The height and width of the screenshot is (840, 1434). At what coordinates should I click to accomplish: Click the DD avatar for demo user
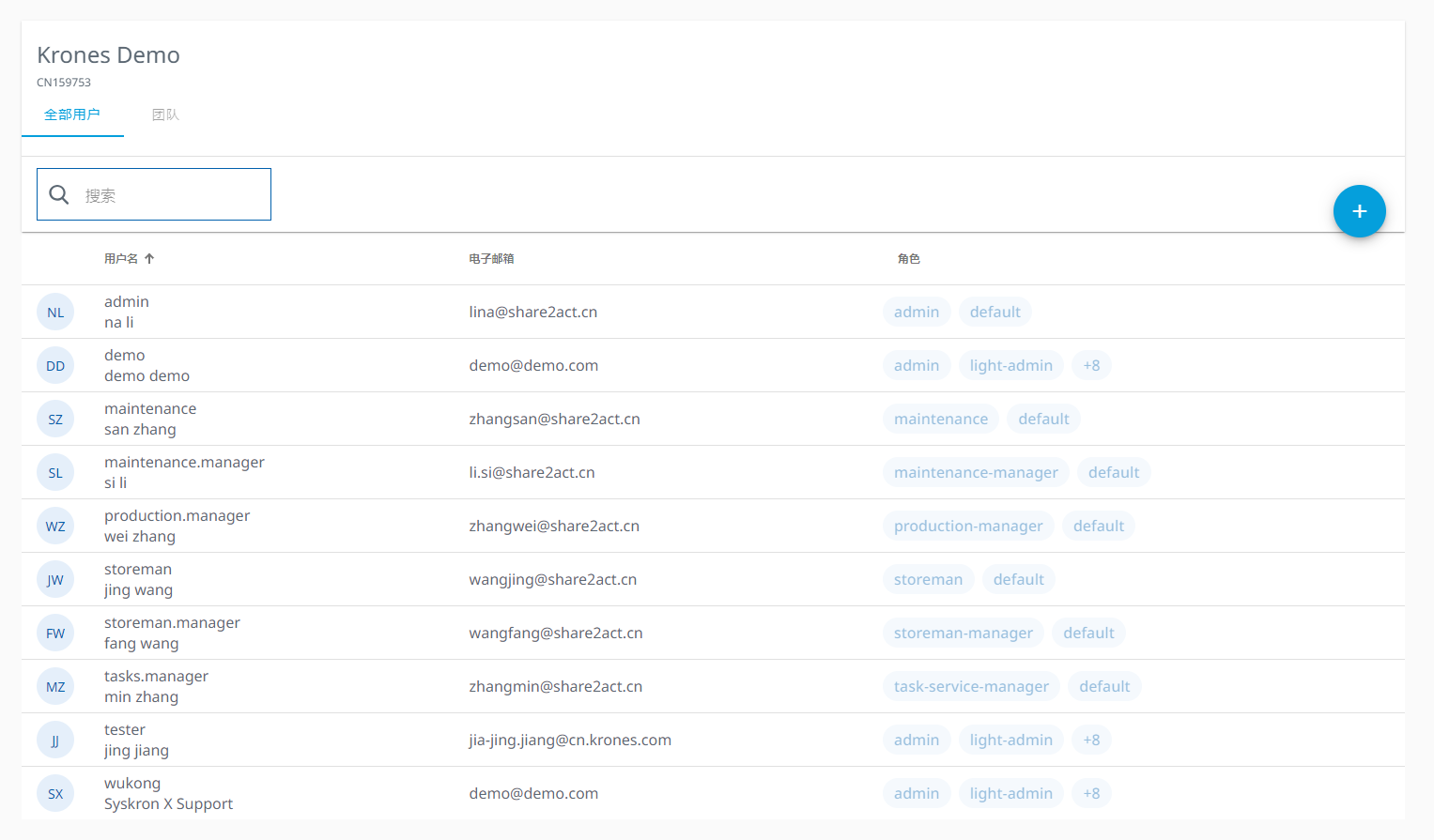pyautogui.click(x=55, y=366)
